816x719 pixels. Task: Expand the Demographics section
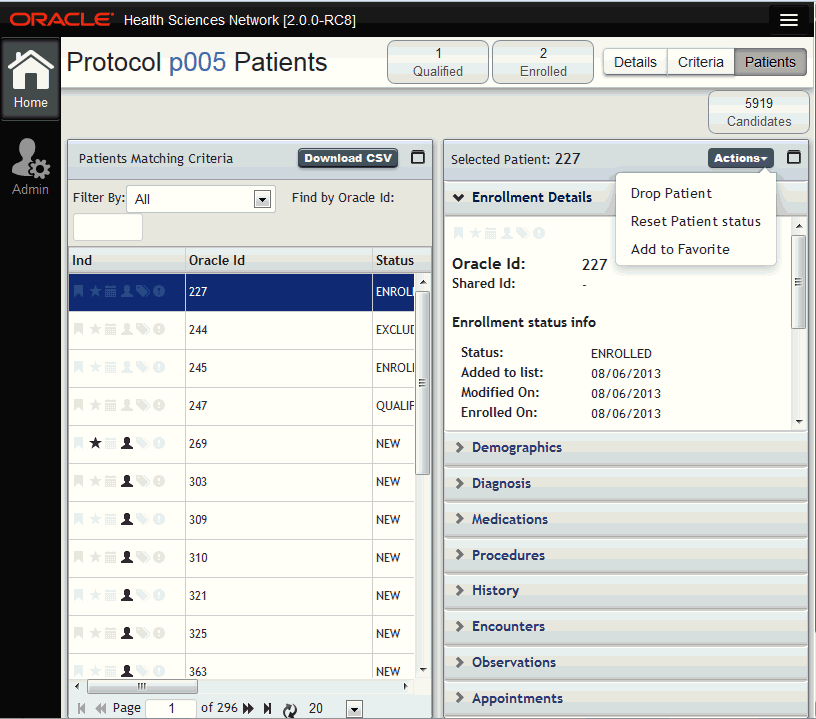click(460, 447)
